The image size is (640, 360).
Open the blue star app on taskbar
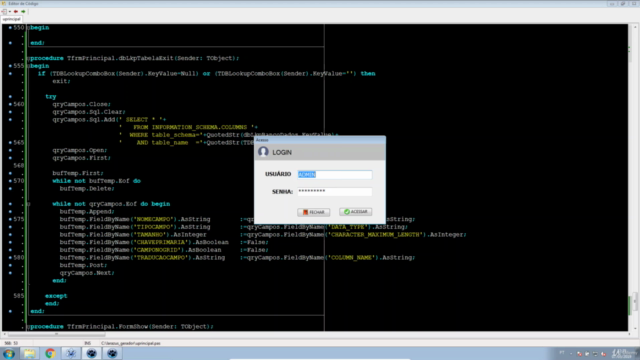click(71, 353)
